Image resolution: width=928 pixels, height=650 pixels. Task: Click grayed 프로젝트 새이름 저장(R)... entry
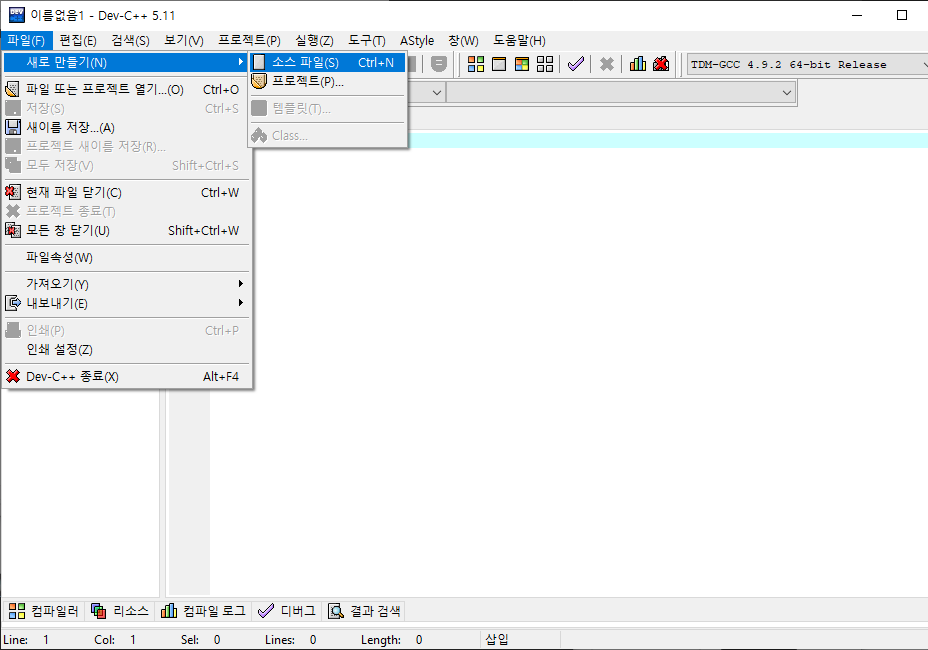[126, 146]
